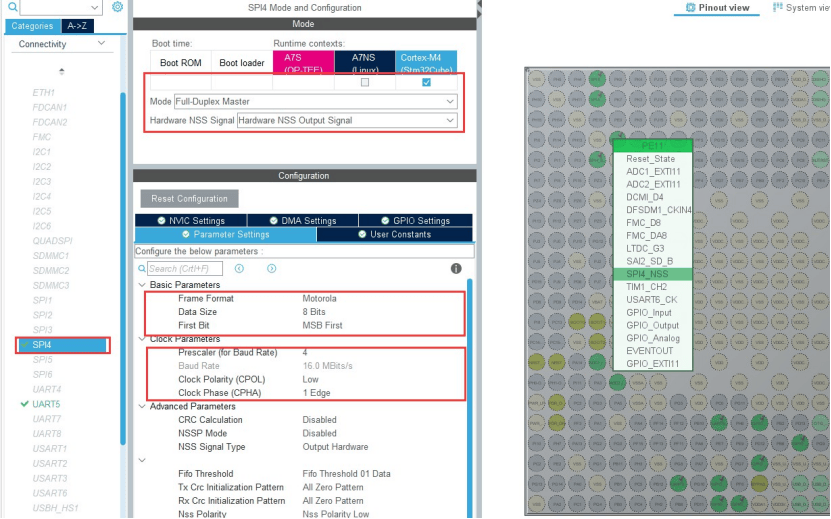
Task: Choose USART6_CK in pin menu
Action: pyautogui.click(x=653, y=300)
